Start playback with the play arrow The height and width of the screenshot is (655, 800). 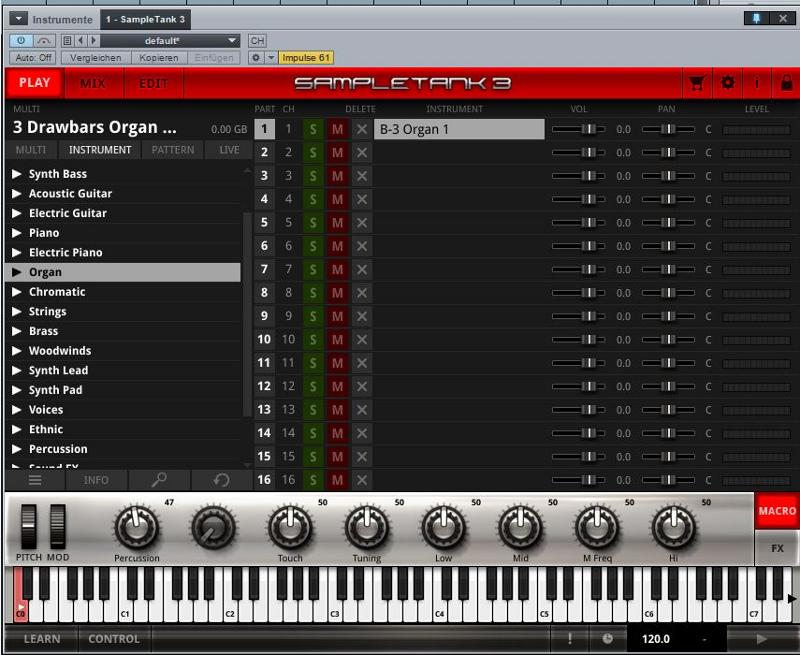762,639
